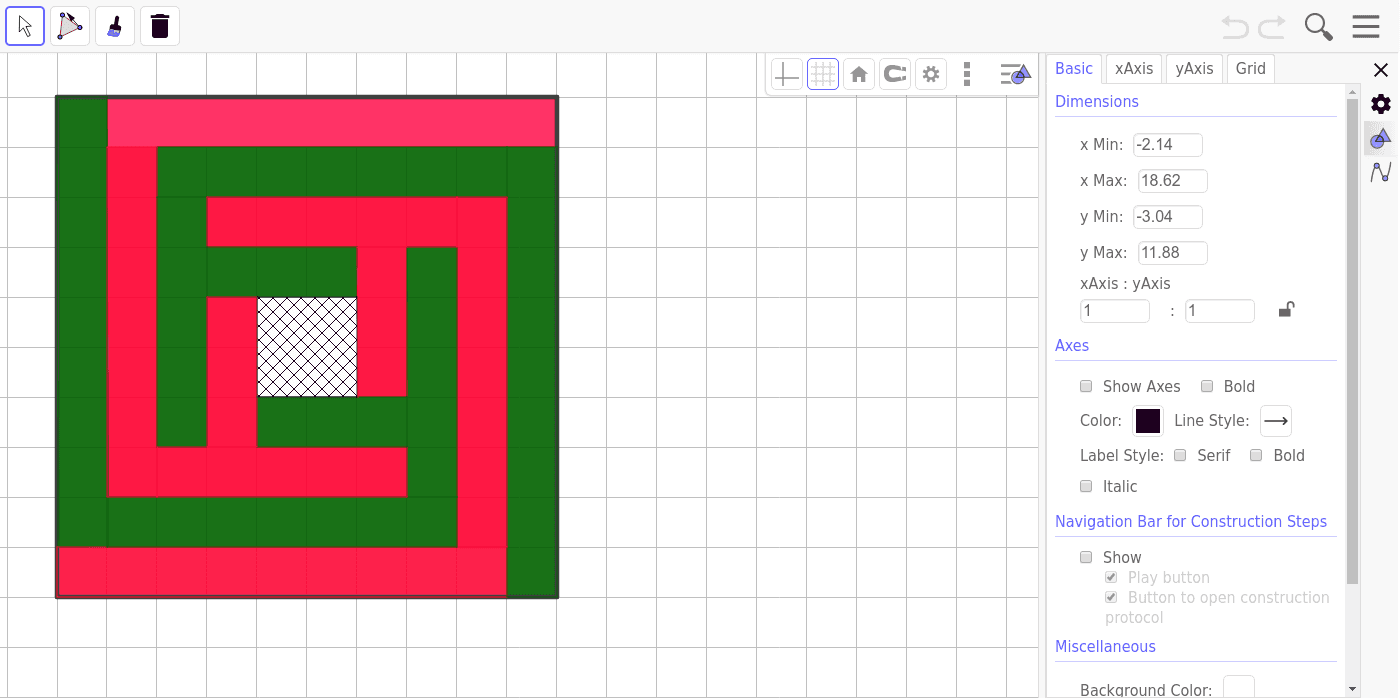Toggle the Play button checkbox

point(1111,577)
